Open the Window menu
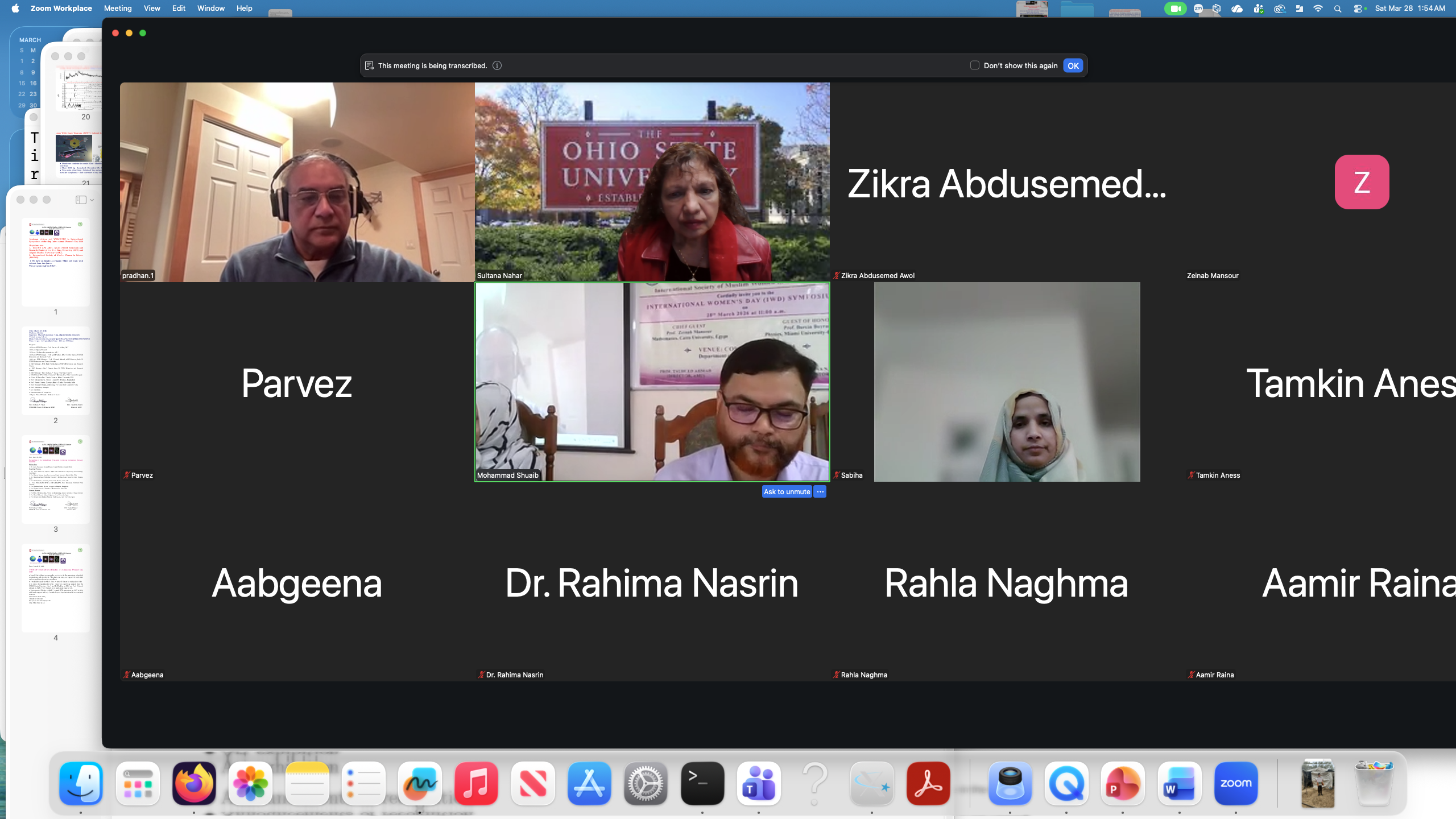Screen dimensions: 1456x819 pyautogui.click(x=211, y=9)
